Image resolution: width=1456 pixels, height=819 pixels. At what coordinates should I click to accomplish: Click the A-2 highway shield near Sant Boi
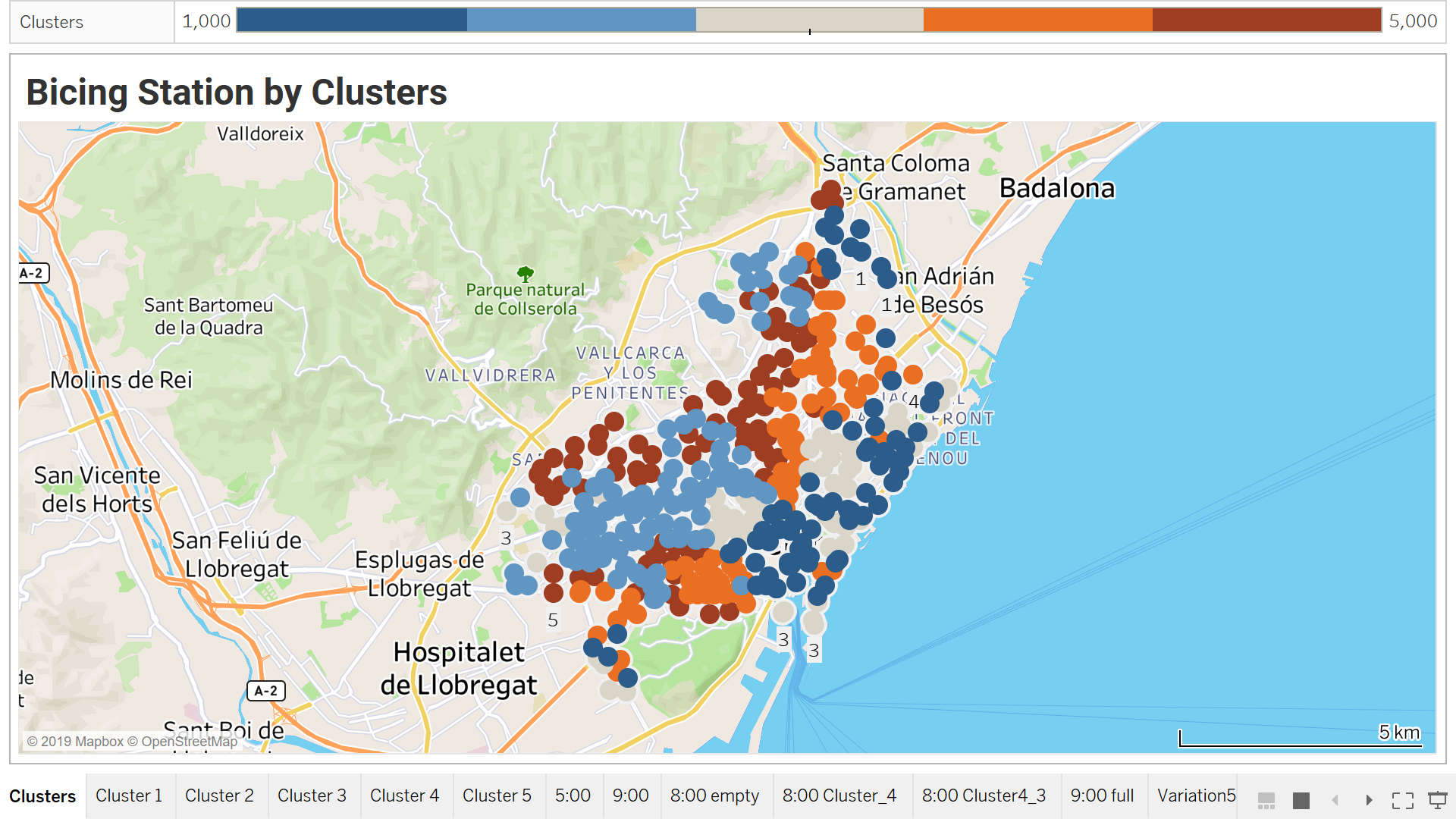[266, 691]
